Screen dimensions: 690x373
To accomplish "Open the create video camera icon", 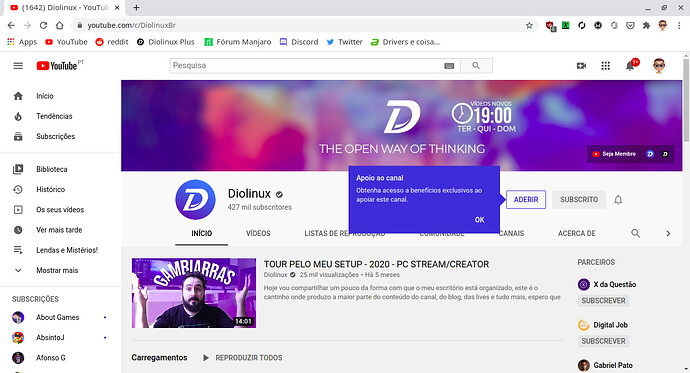I will click(581, 66).
